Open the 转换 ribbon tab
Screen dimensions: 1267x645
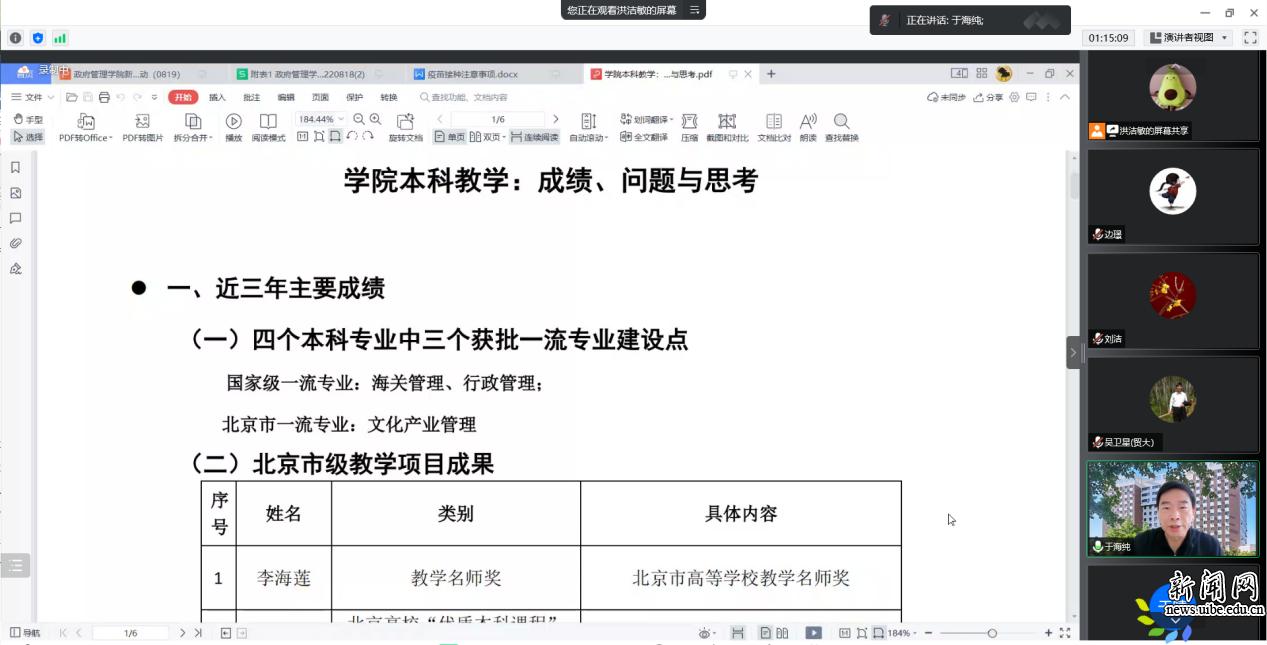pos(389,97)
